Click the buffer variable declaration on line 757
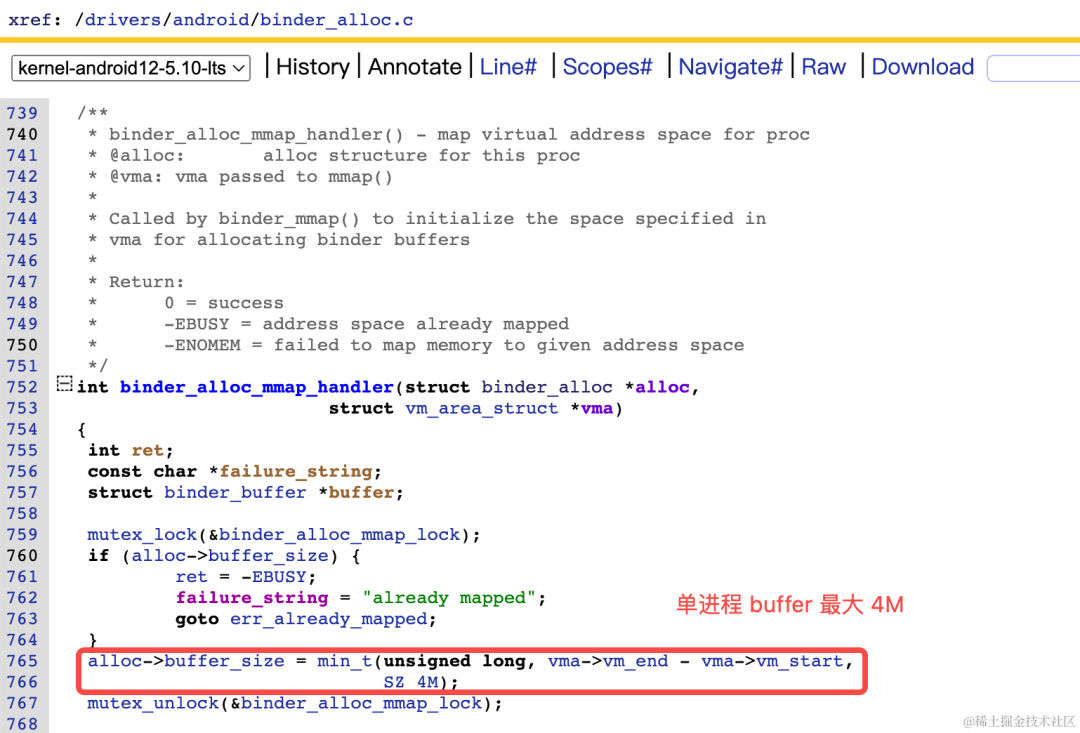 click(362, 493)
